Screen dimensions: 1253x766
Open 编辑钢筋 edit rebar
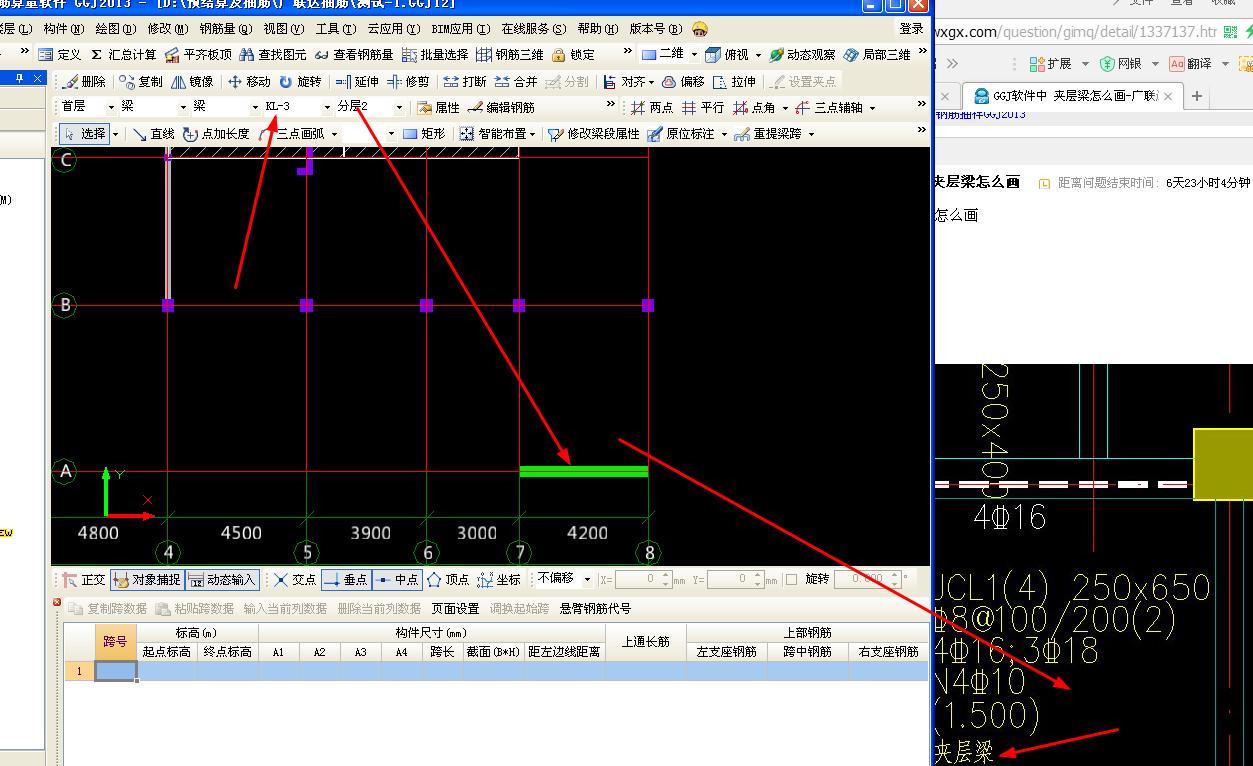[x=501, y=107]
